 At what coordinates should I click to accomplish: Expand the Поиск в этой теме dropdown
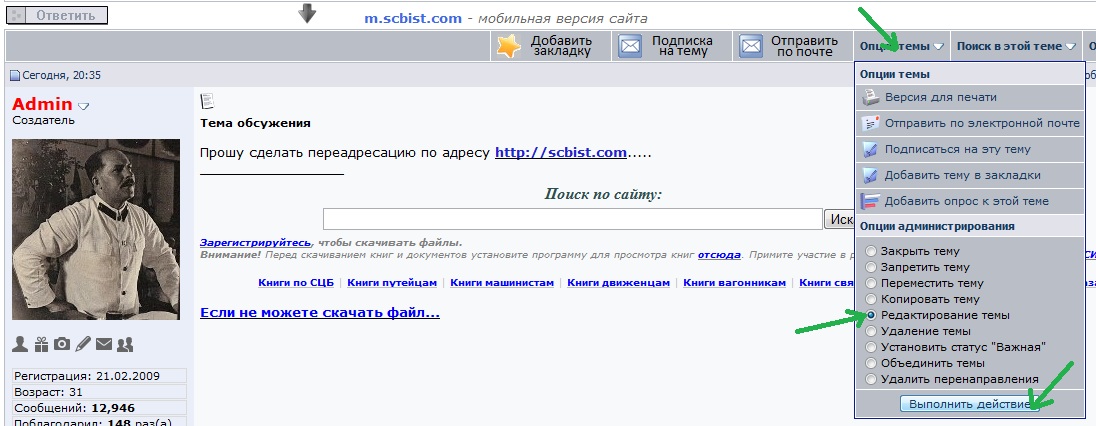(1015, 46)
